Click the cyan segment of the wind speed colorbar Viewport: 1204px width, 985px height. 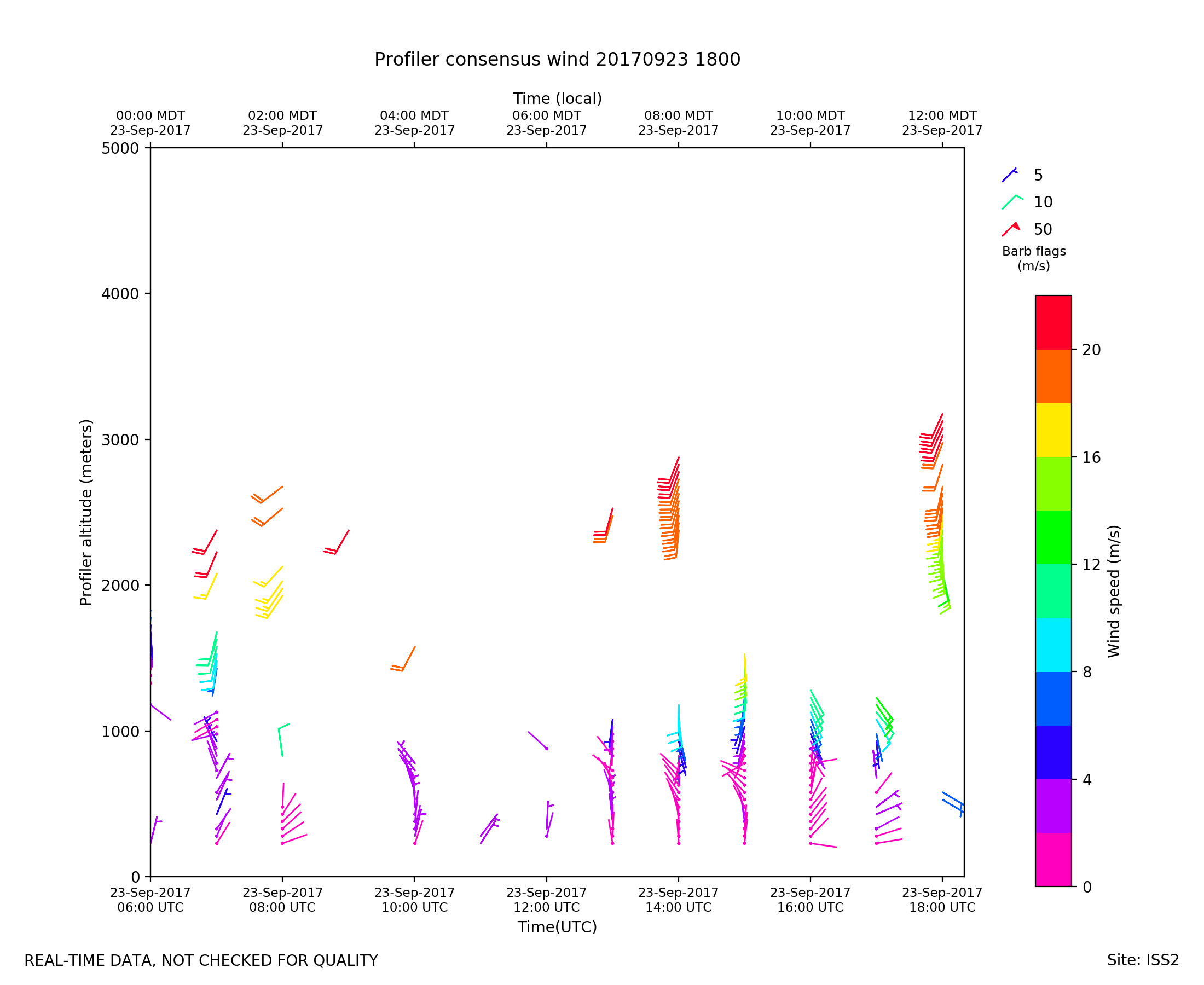point(1053,645)
